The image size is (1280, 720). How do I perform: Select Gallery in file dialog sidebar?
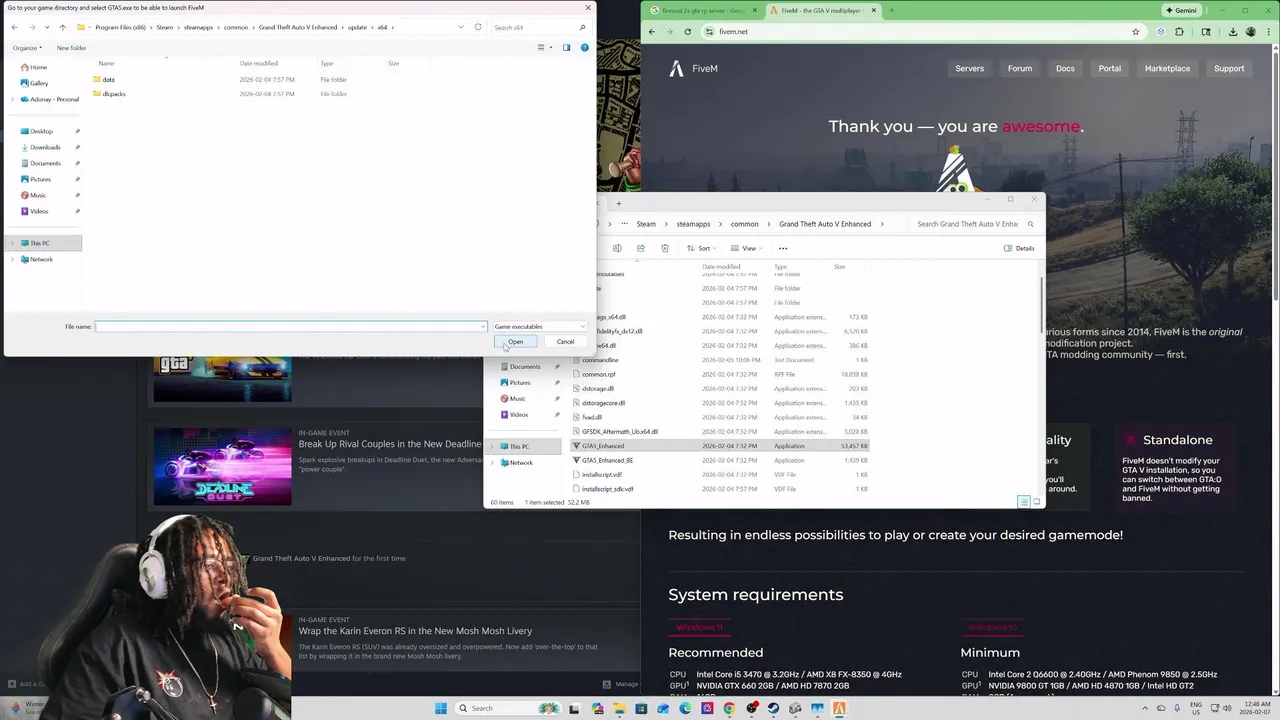[39, 83]
